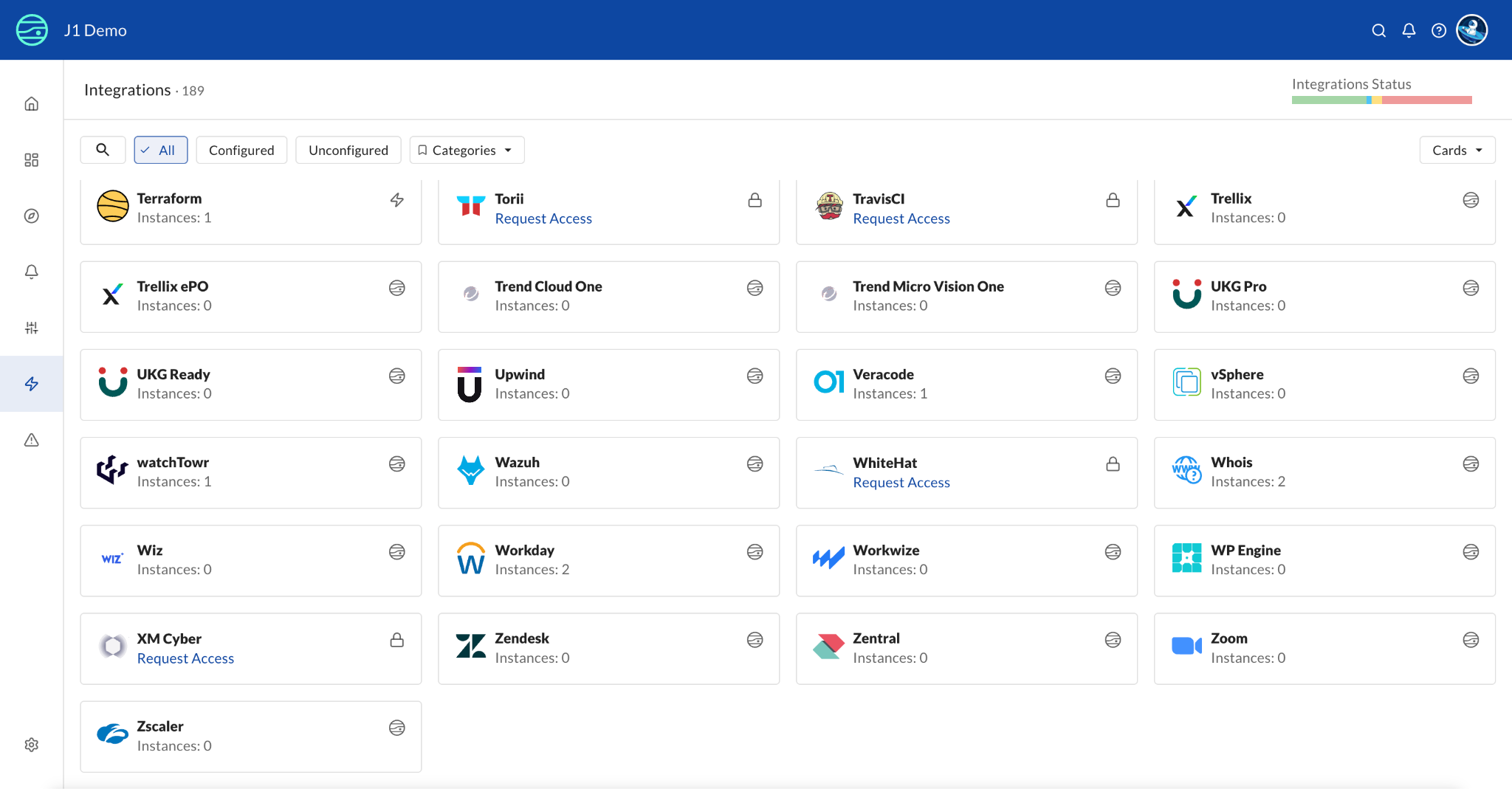Viewport: 1512px width, 789px height.
Task: Open the Trend Micro Vision One card
Action: point(966,297)
